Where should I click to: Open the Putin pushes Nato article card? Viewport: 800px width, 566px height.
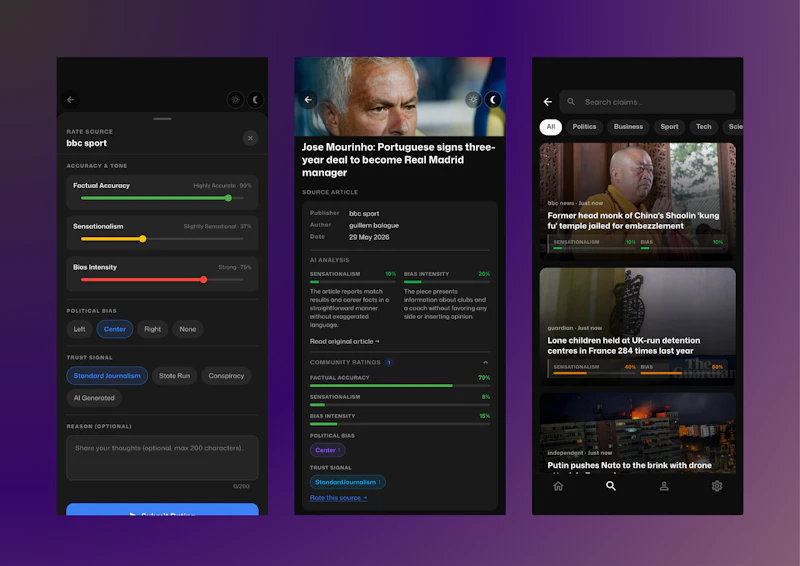(x=638, y=433)
